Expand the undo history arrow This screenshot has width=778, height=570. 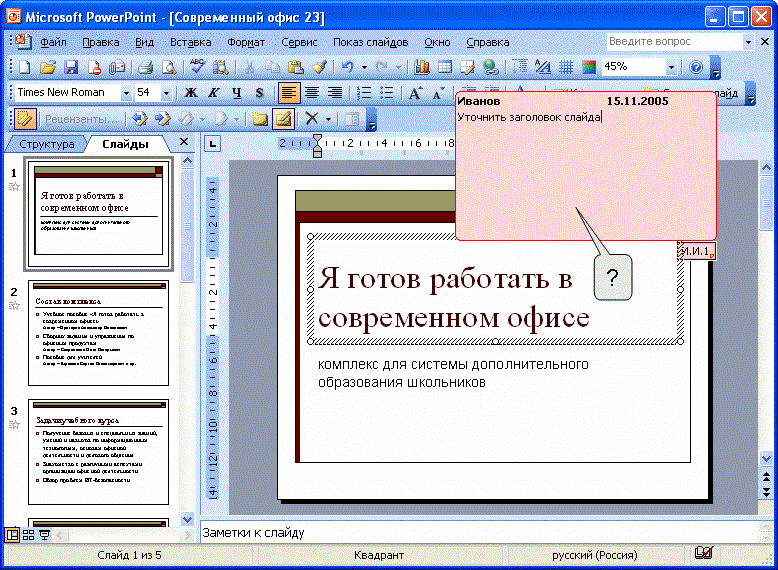(364, 67)
